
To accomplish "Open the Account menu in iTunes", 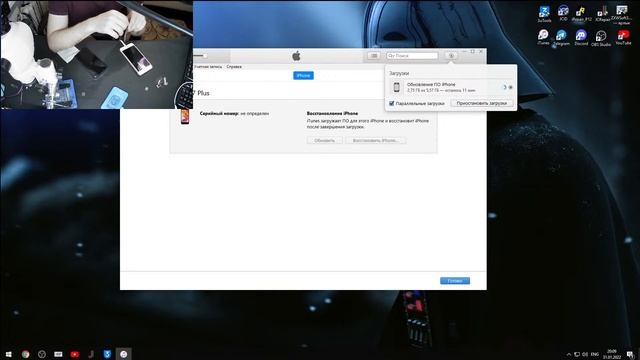I will coord(208,67).
